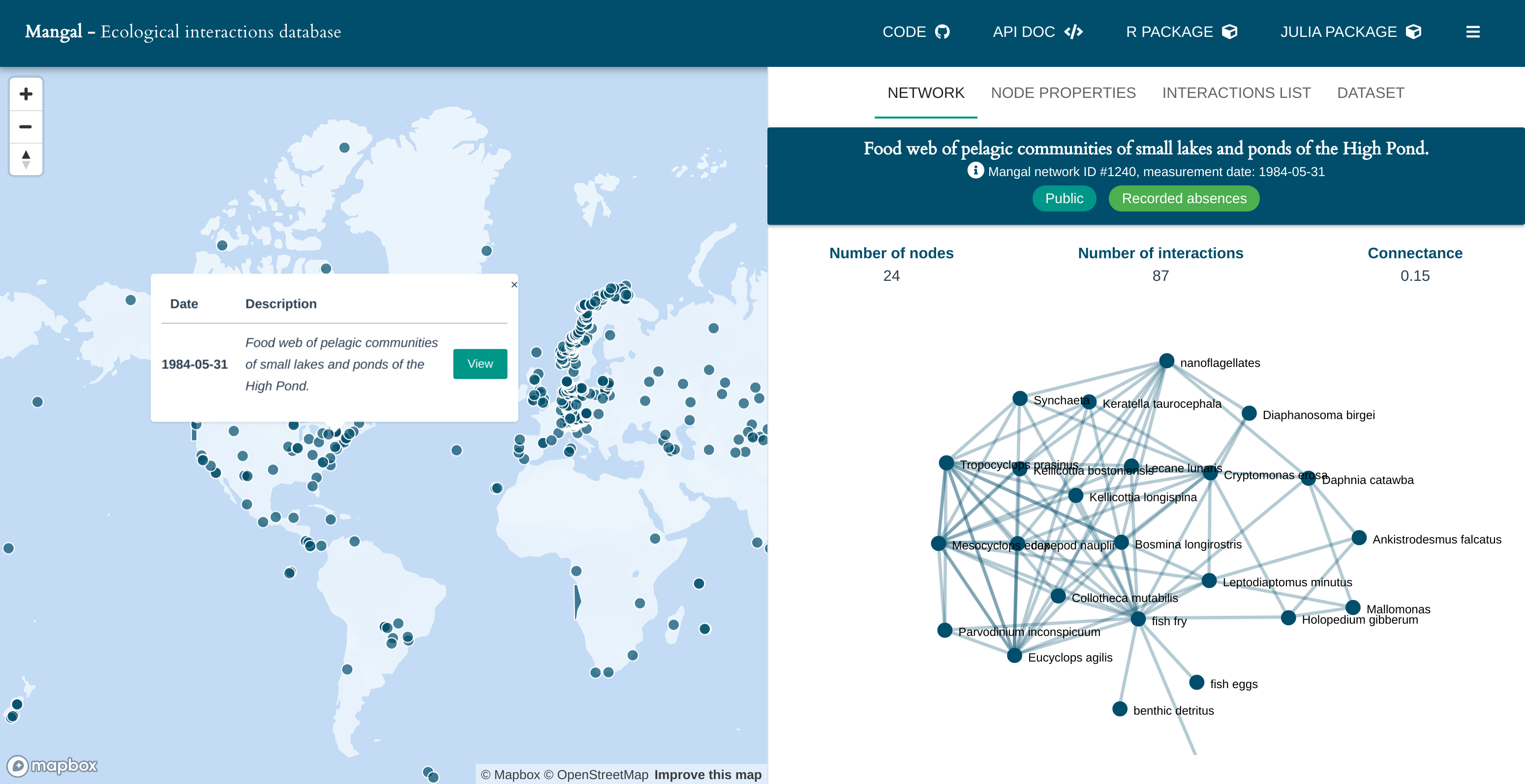Open the DATASET tab

1370,93
